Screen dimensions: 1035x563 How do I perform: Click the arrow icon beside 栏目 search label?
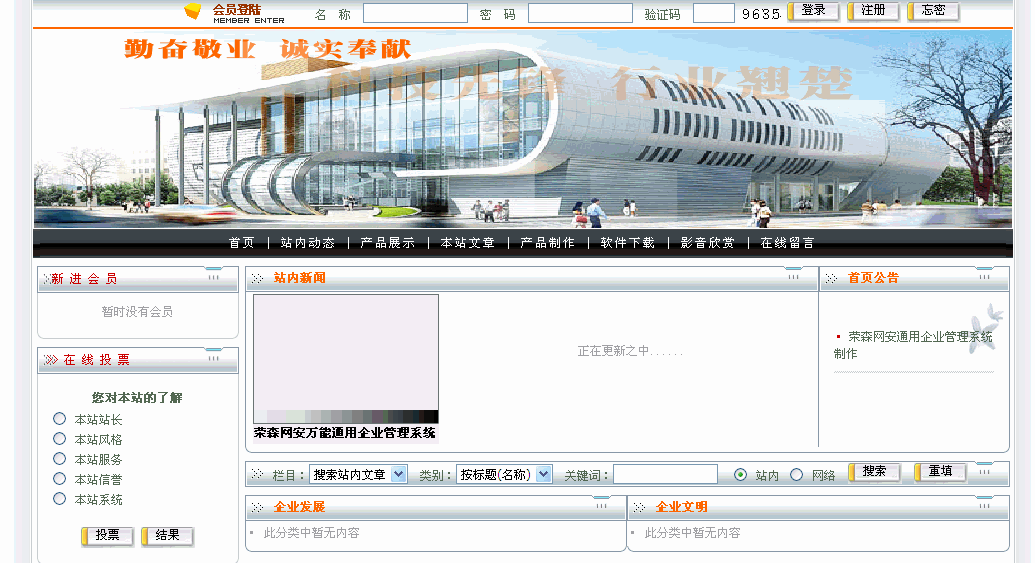257,474
